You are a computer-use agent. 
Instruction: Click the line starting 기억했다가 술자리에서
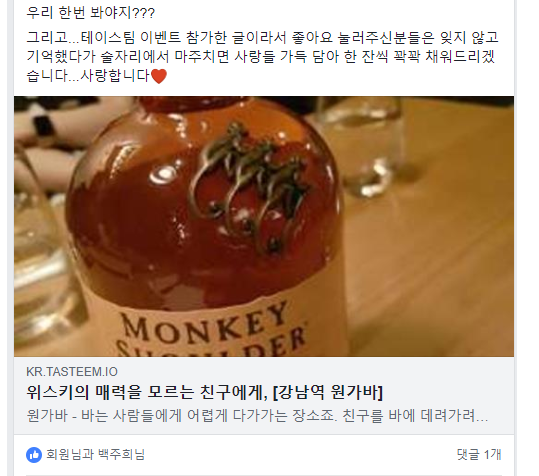tap(261, 56)
